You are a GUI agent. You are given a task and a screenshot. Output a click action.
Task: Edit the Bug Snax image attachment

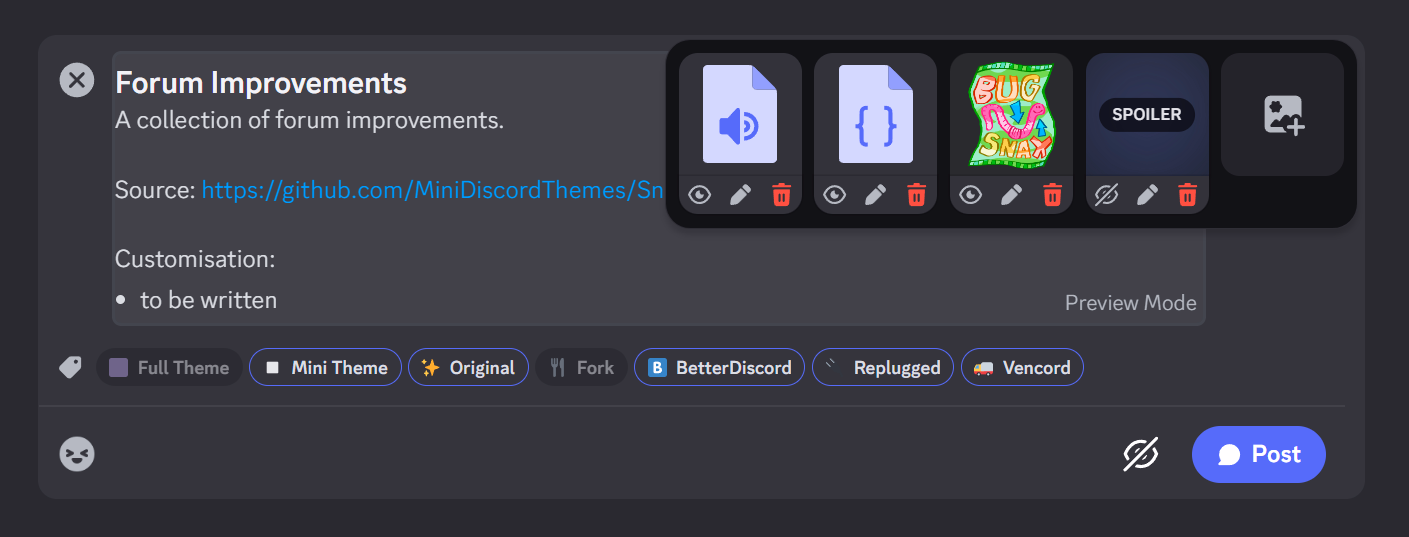point(1012,195)
